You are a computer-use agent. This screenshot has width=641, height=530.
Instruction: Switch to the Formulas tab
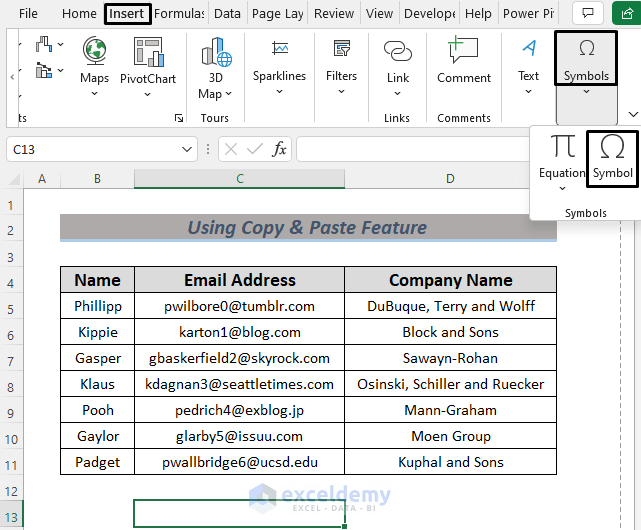tap(179, 14)
